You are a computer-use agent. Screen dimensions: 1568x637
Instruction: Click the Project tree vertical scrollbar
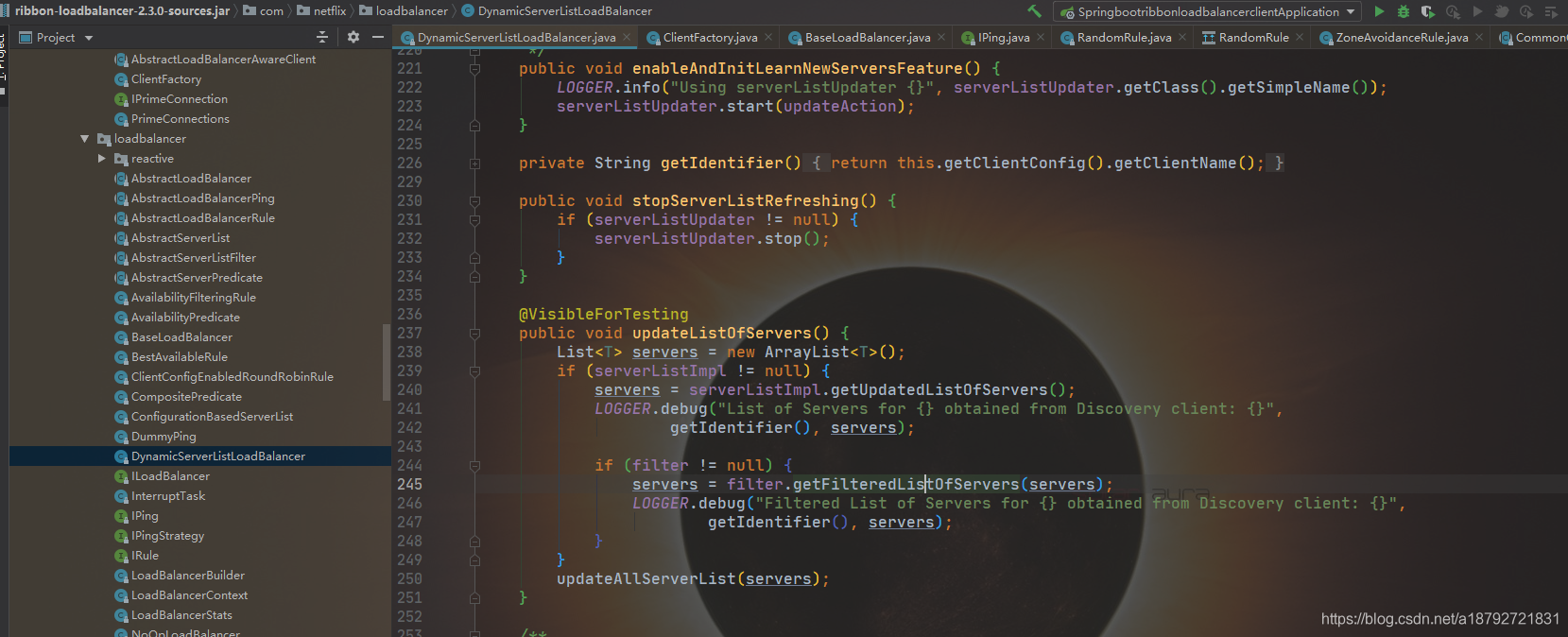point(386,362)
